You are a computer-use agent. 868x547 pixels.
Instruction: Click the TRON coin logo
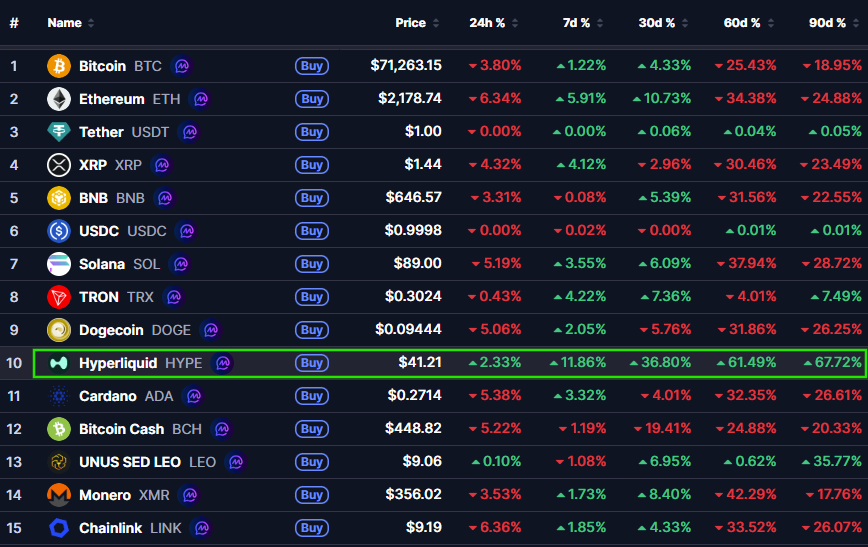point(59,297)
